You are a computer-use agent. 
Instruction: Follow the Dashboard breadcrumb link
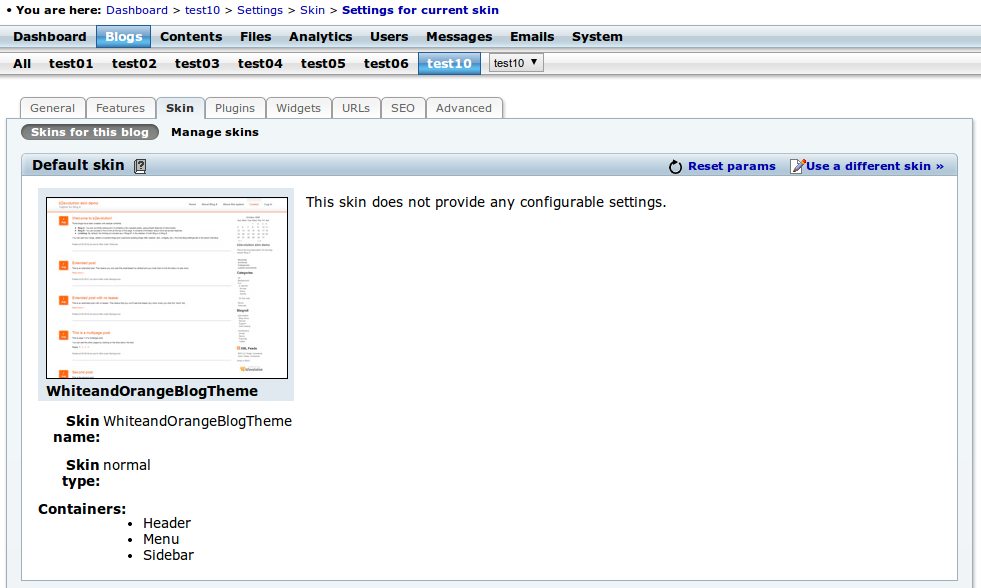click(x=137, y=10)
